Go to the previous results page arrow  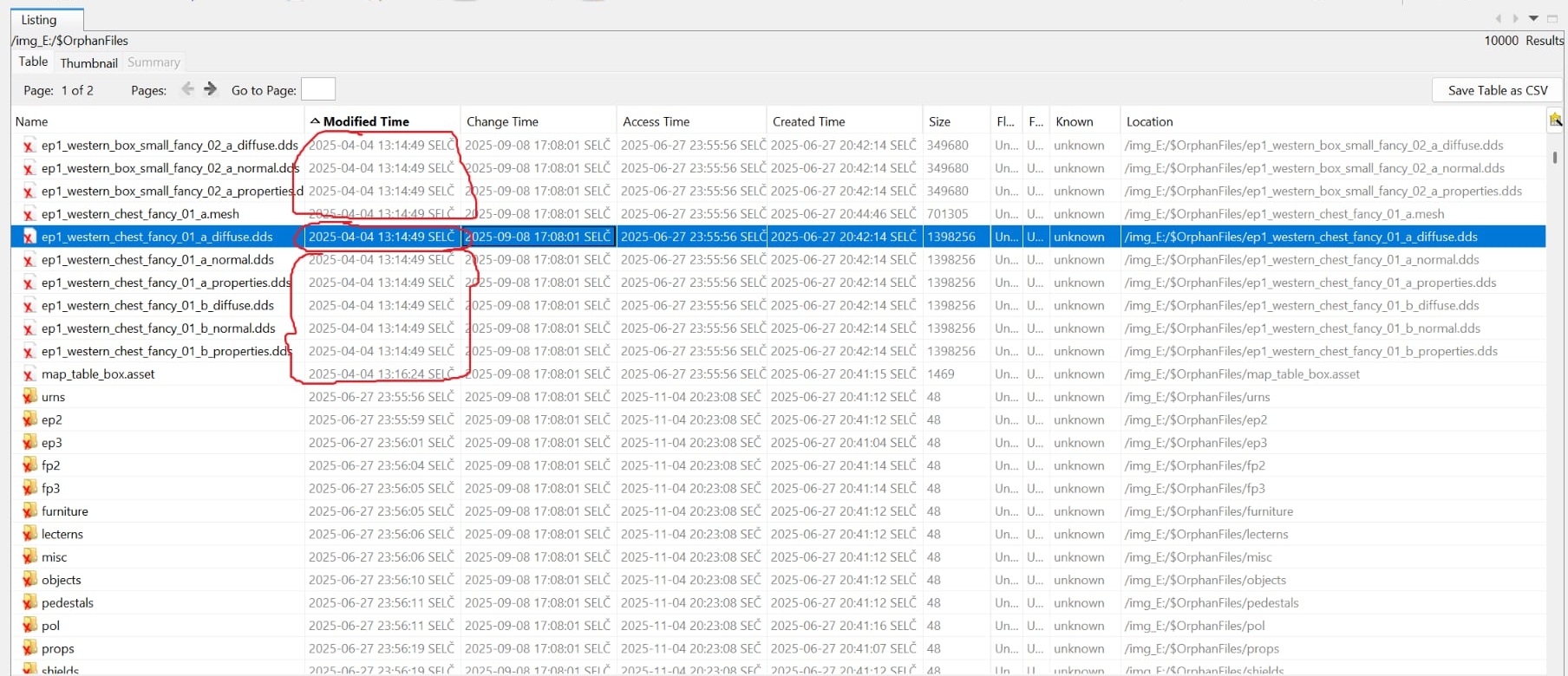point(187,89)
